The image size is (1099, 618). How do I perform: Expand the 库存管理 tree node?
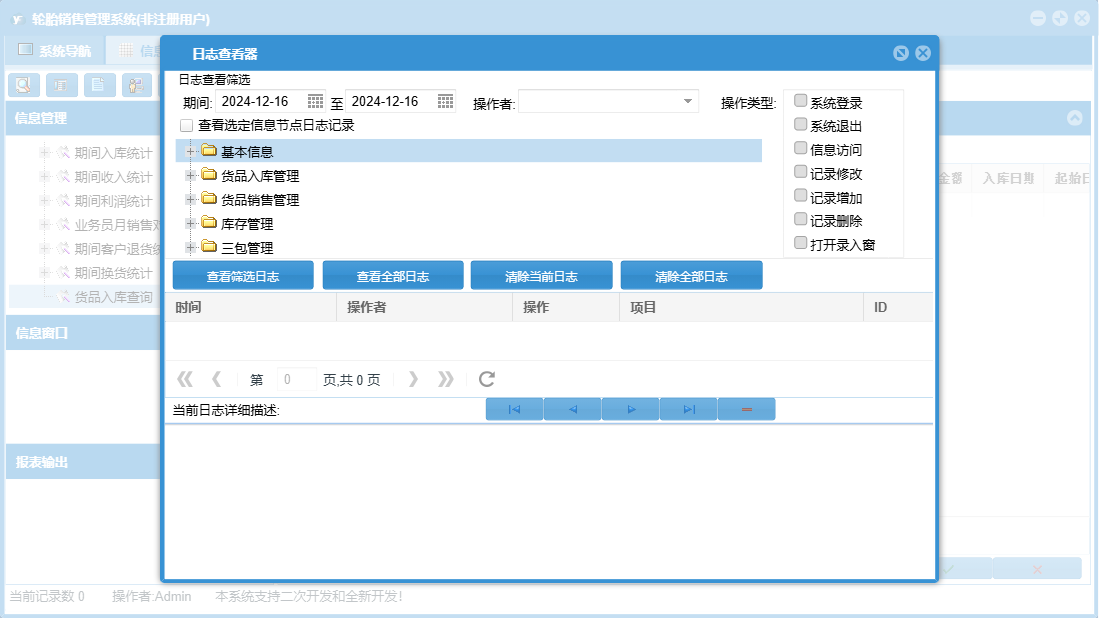pyautogui.click(x=190, y=223)
